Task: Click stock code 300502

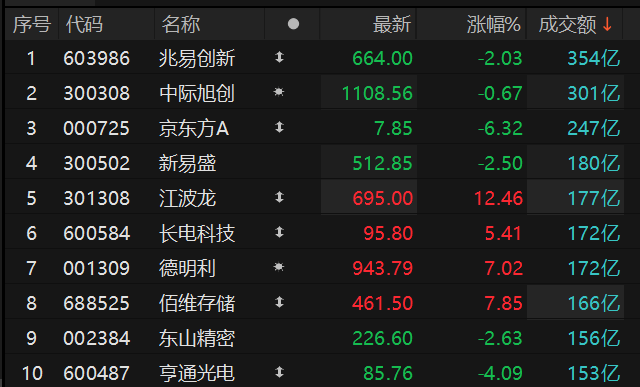Action: (x=97, y=164)
